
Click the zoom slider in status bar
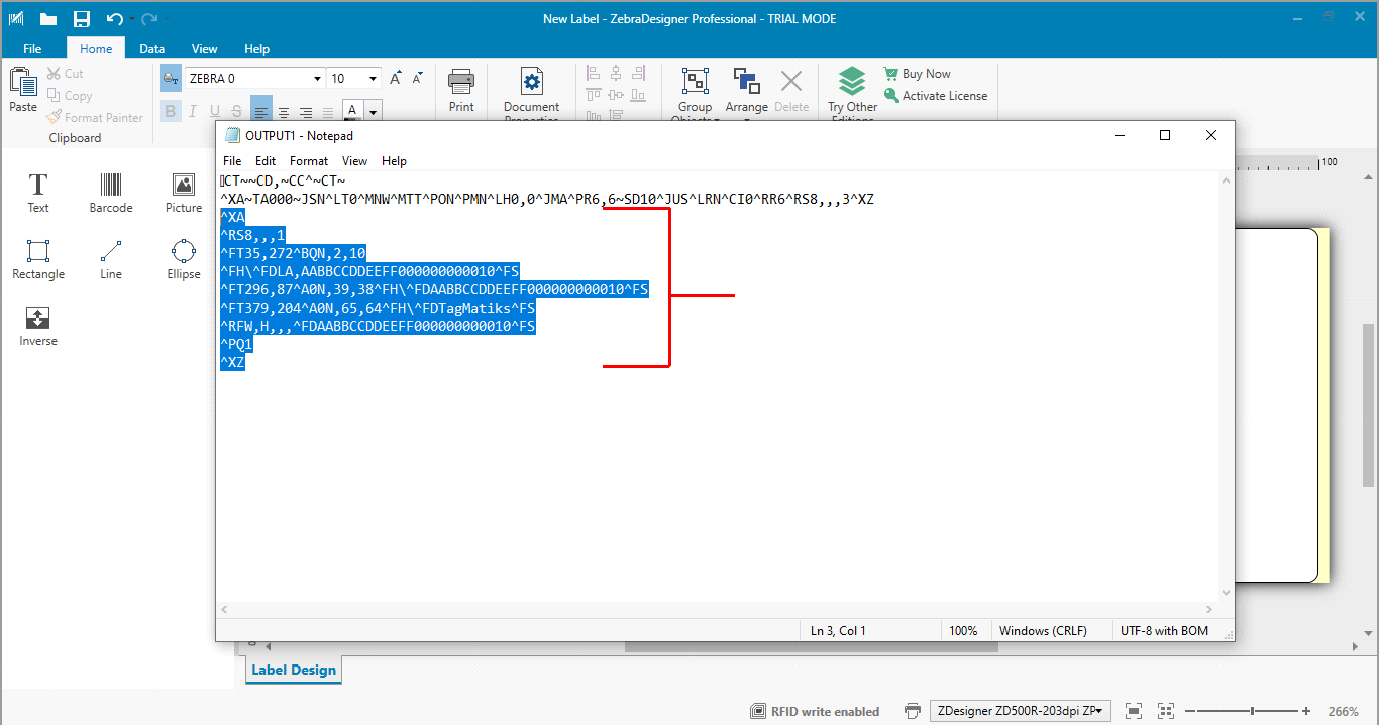coord(1249,711)
